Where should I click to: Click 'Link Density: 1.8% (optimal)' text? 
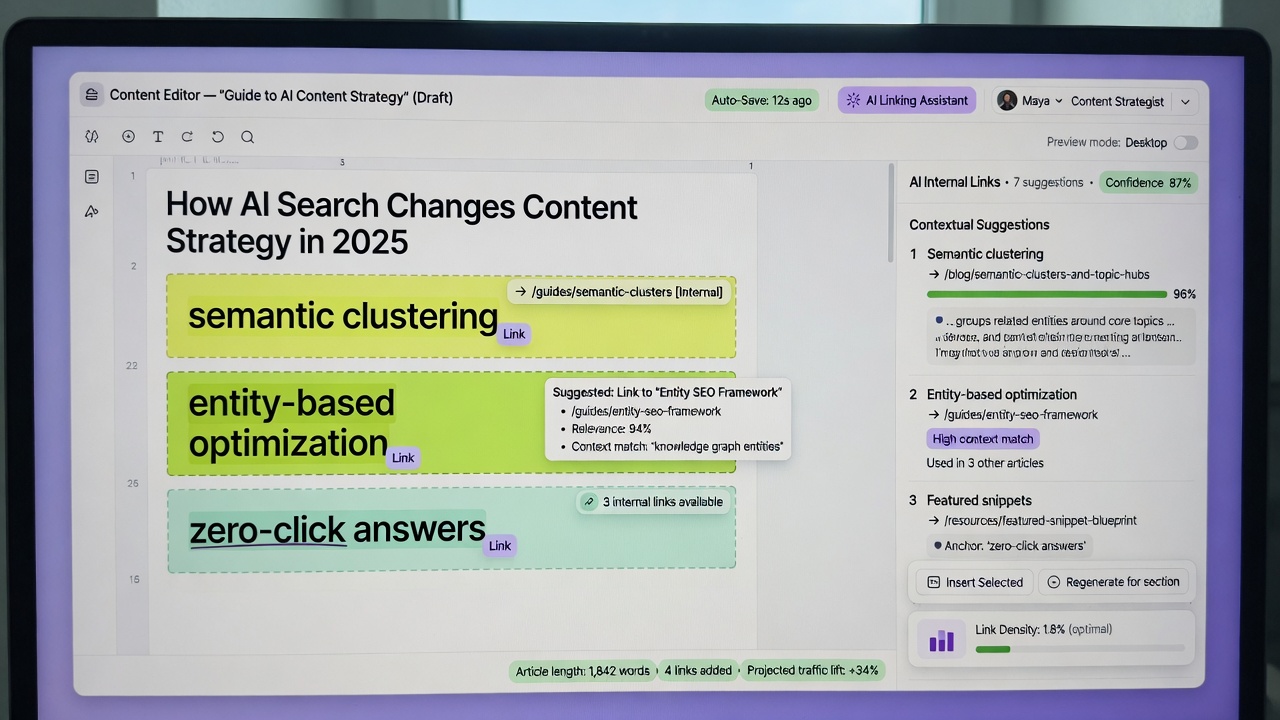[x=1044, y=629]
